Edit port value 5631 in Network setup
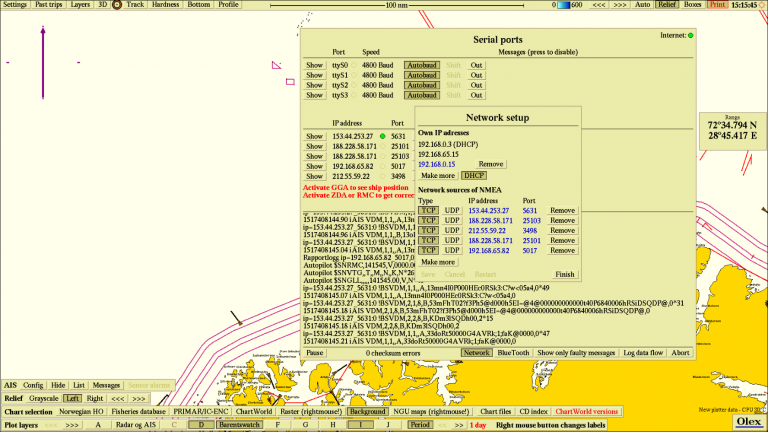 pyautogui.click(x=529, y=211)
